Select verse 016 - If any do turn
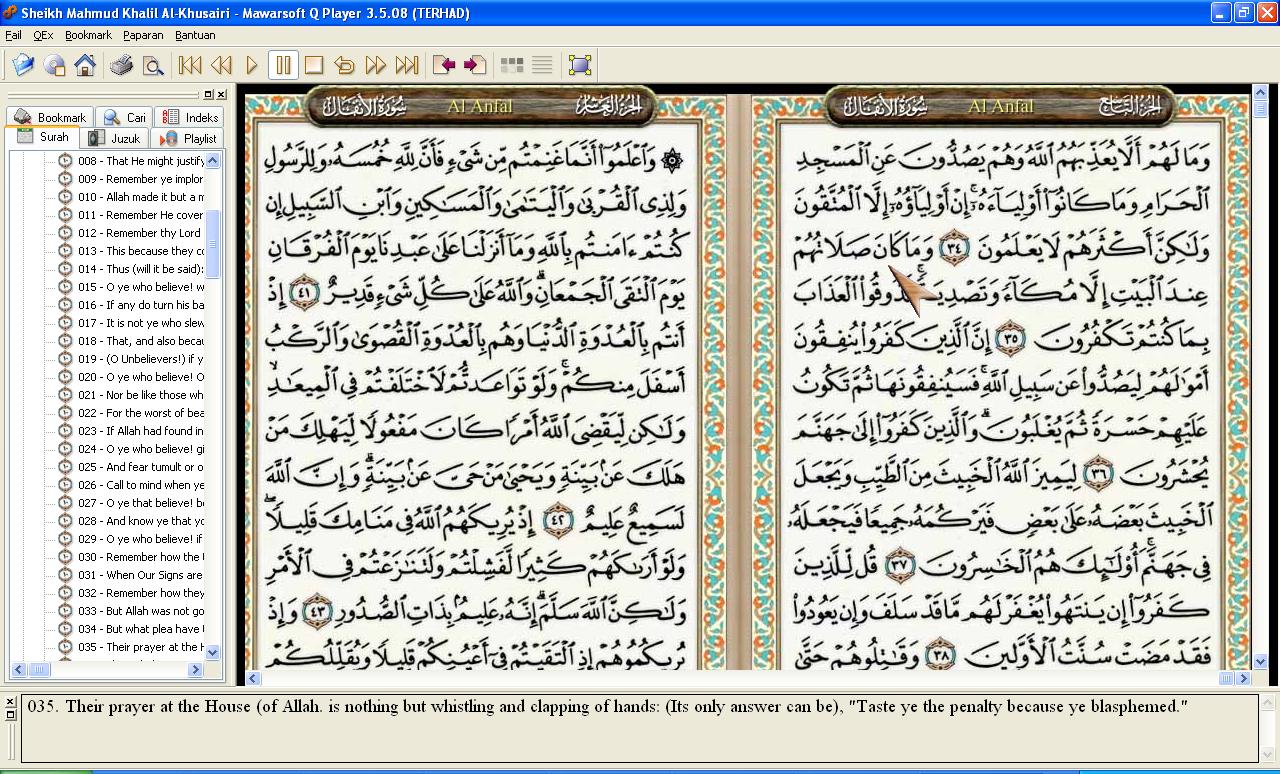This screenshot has width=1280, height=774. pos(140,305)
